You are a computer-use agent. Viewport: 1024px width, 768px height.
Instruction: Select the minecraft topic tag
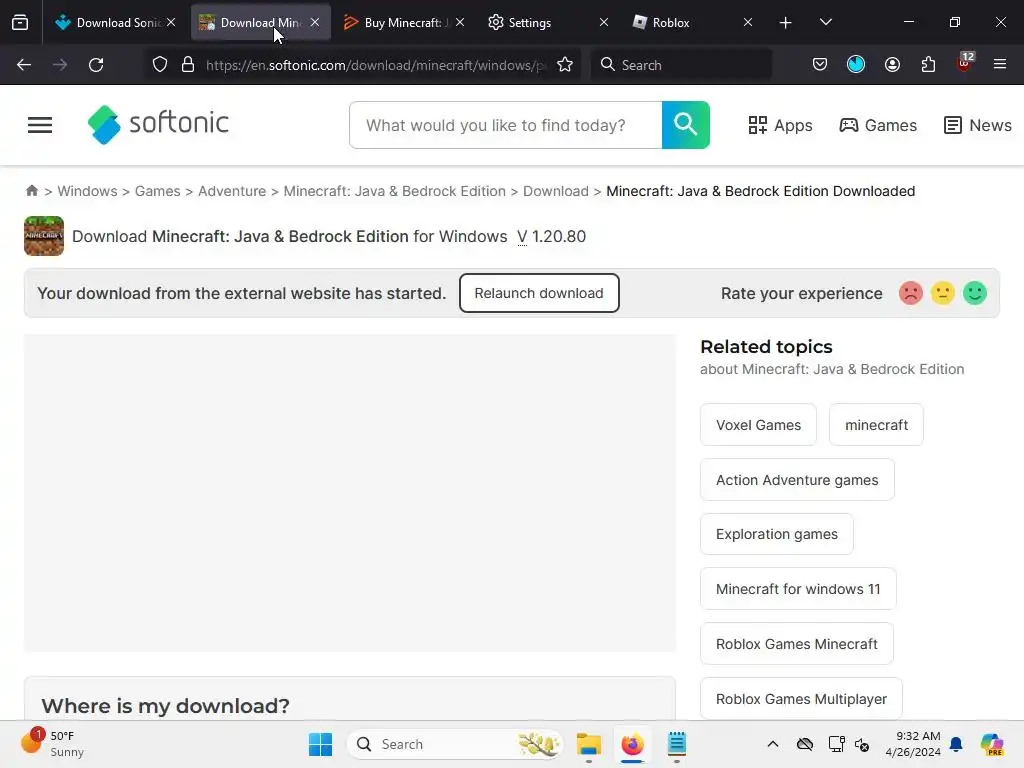[x=876, y=424]
